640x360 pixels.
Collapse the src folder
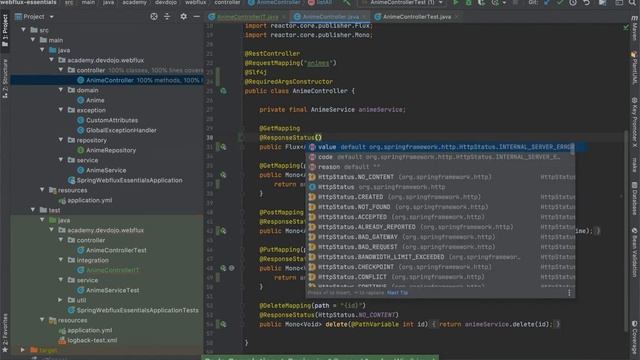click(24, 30)
